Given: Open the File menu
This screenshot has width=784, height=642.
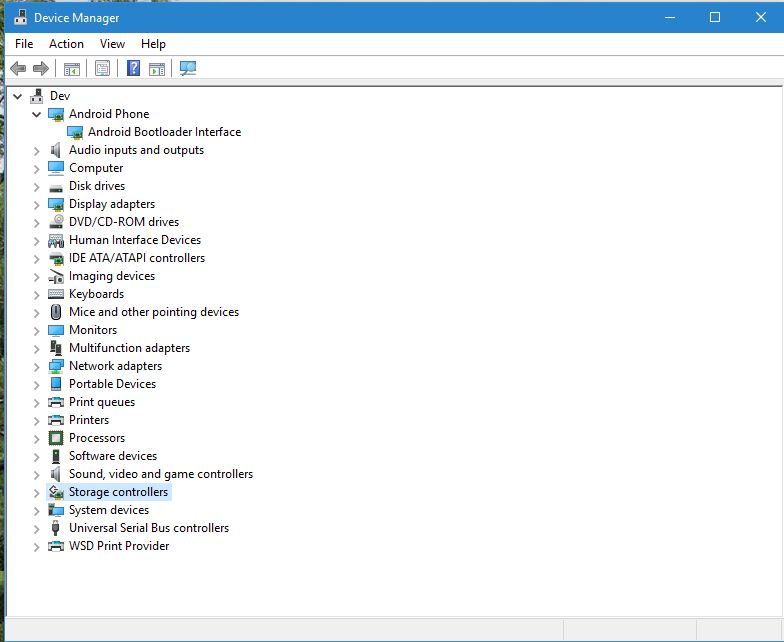Looking at the screenshot, I should 24,44.
